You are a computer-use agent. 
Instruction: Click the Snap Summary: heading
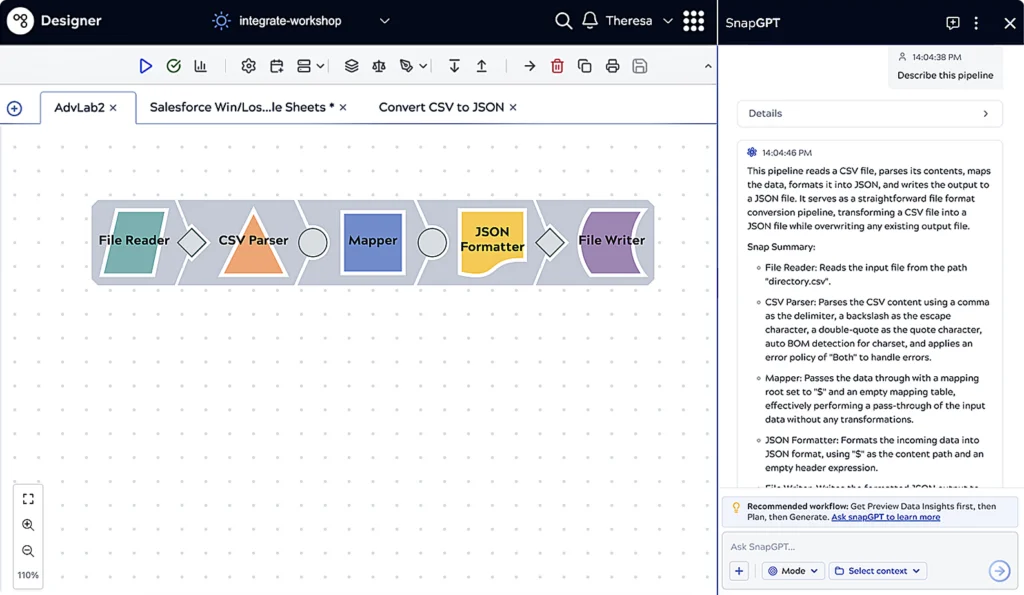(781, 247)
